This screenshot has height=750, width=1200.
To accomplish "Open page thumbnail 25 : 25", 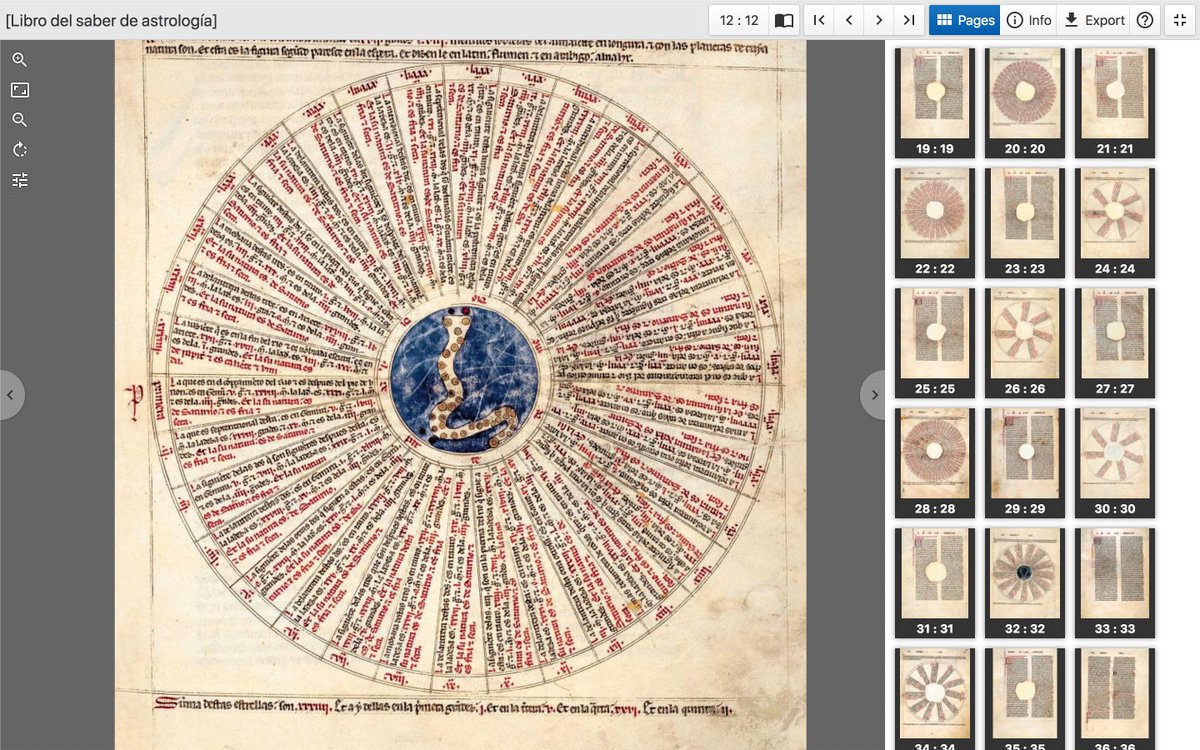I will pyautogui.click(x=935, y=343).
